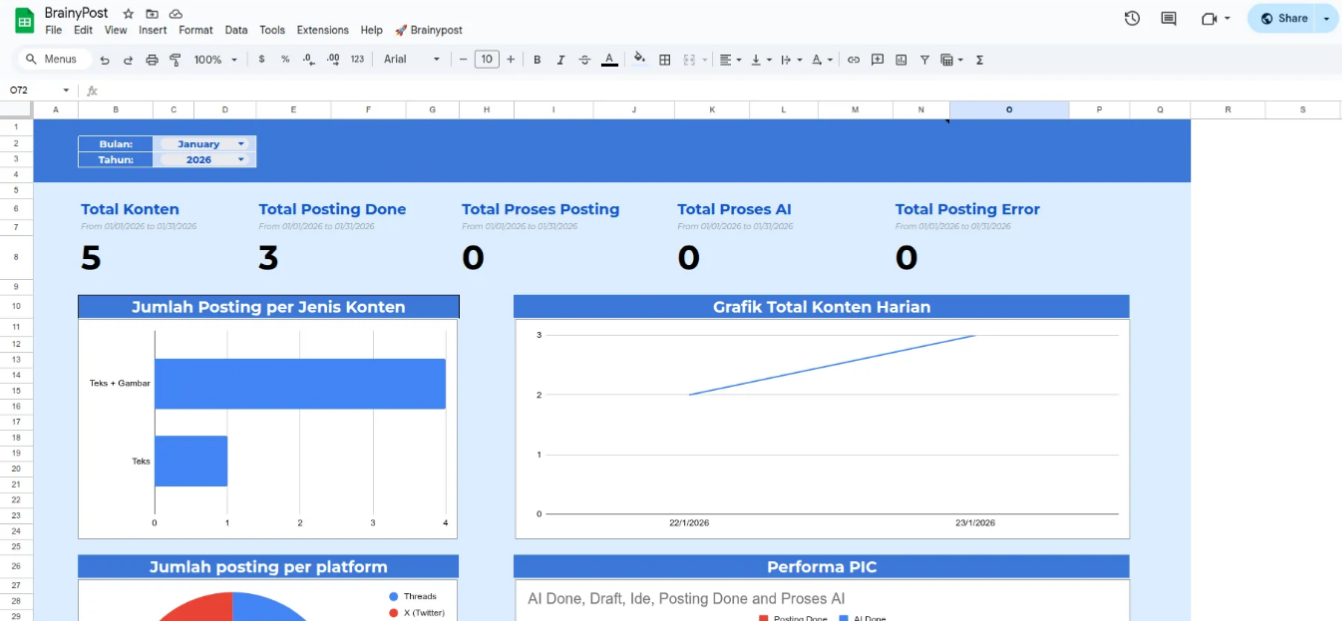
Task: Open the text color picker
Action: [609, 60]
